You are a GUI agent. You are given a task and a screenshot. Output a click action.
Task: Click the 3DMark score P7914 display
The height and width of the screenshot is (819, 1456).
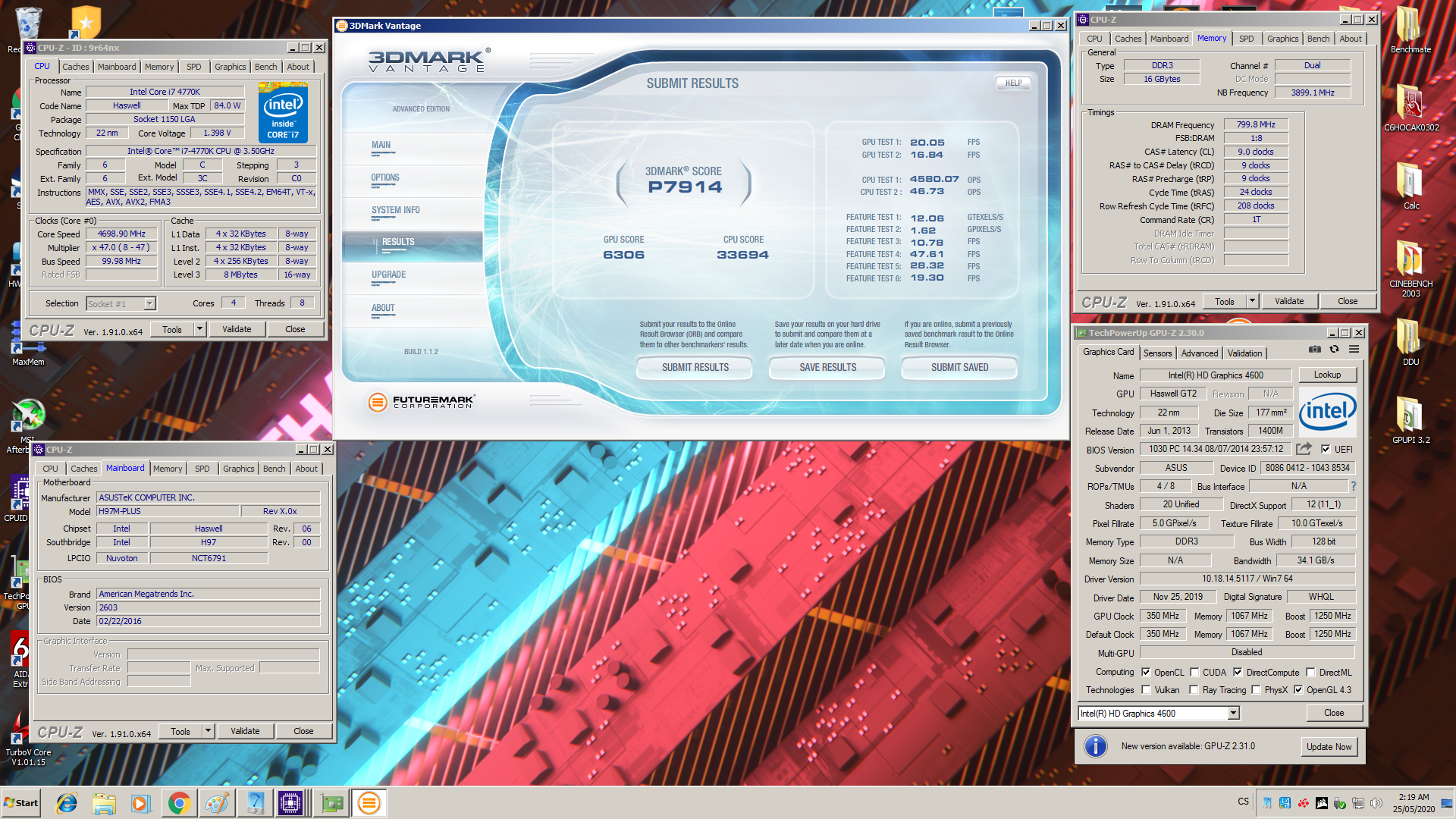(685, 187)
